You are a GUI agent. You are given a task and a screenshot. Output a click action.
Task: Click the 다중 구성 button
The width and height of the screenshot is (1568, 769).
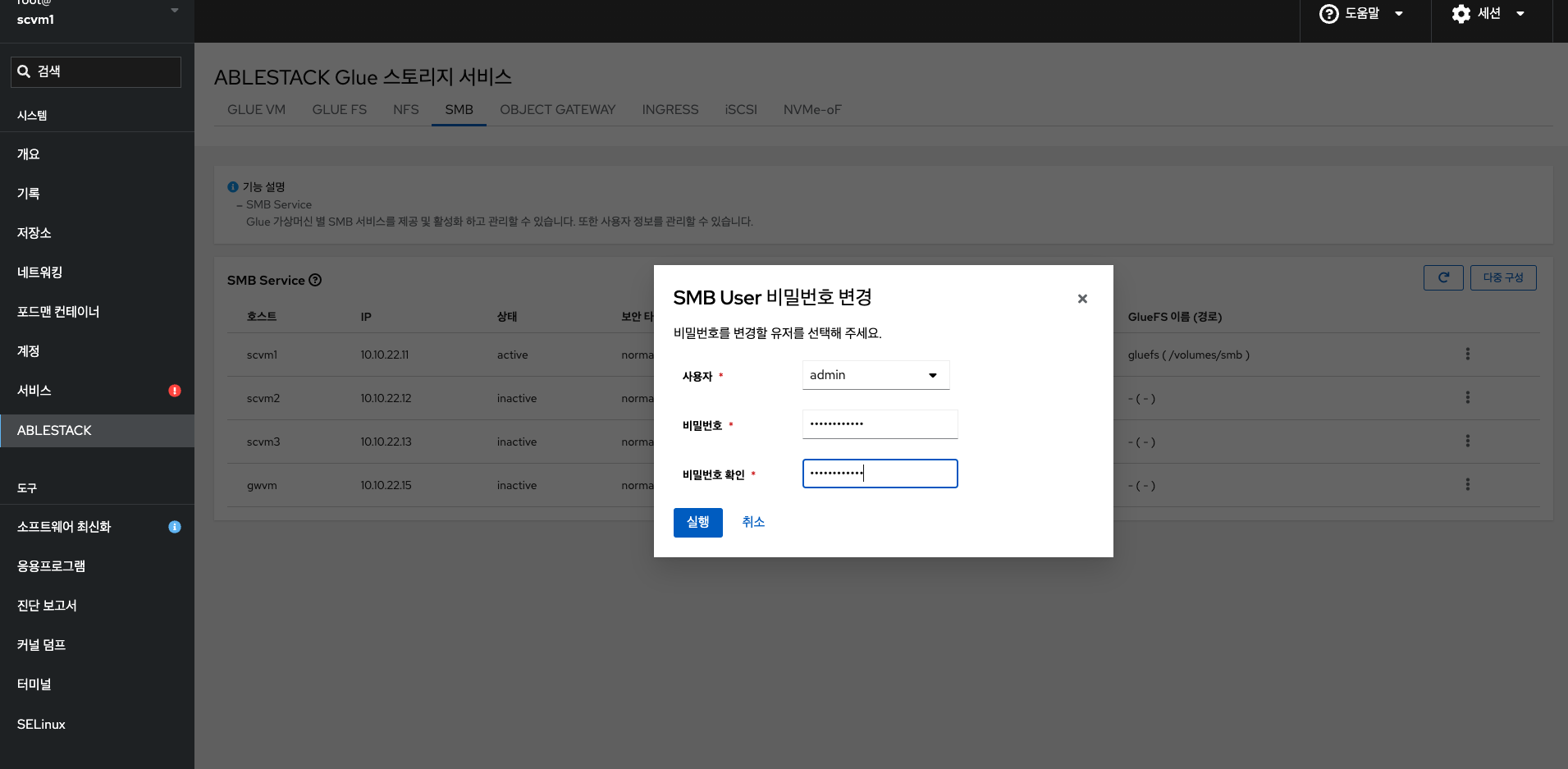[x=1502, y=277]
